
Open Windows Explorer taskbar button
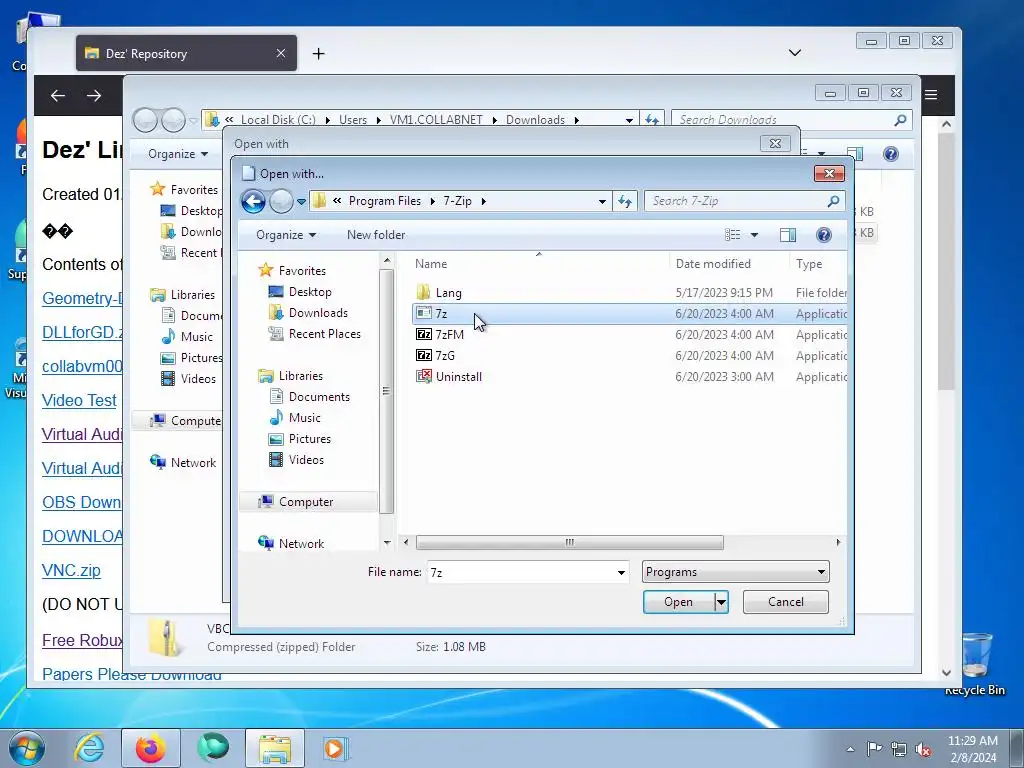click(x=275, y=748)
